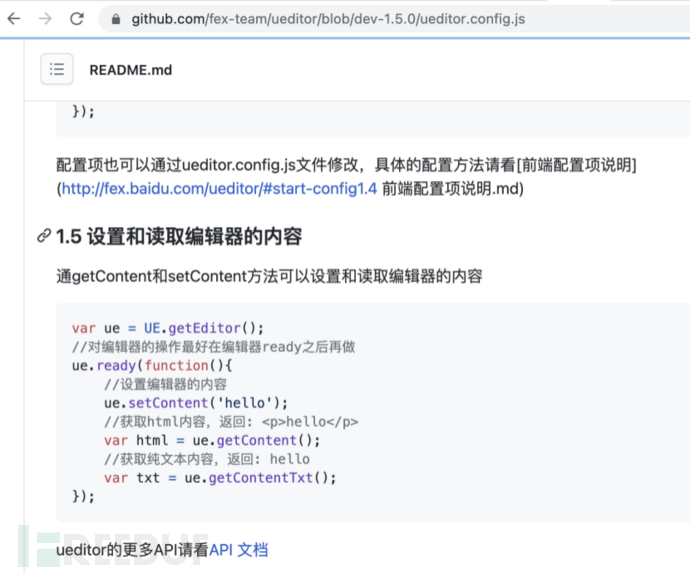
Task: Click the code line ue.setContent('hello');
Action: tap(196, 403)
